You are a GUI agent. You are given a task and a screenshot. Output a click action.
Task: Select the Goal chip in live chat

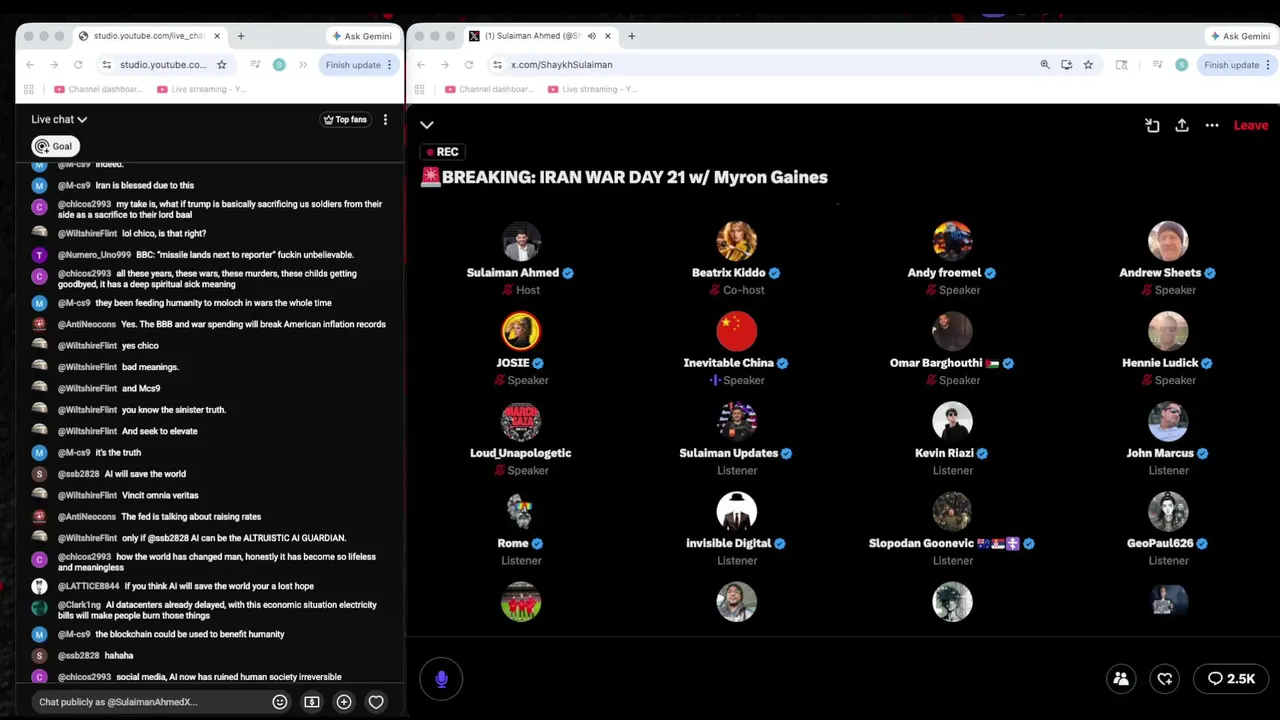coord(54,146)
